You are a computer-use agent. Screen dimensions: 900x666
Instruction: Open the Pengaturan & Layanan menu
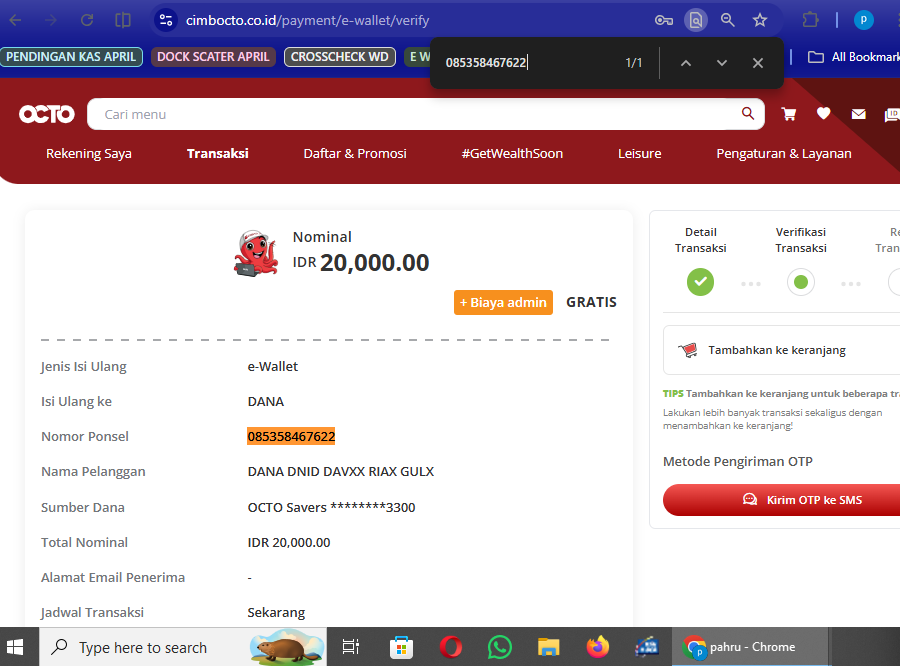783,154
